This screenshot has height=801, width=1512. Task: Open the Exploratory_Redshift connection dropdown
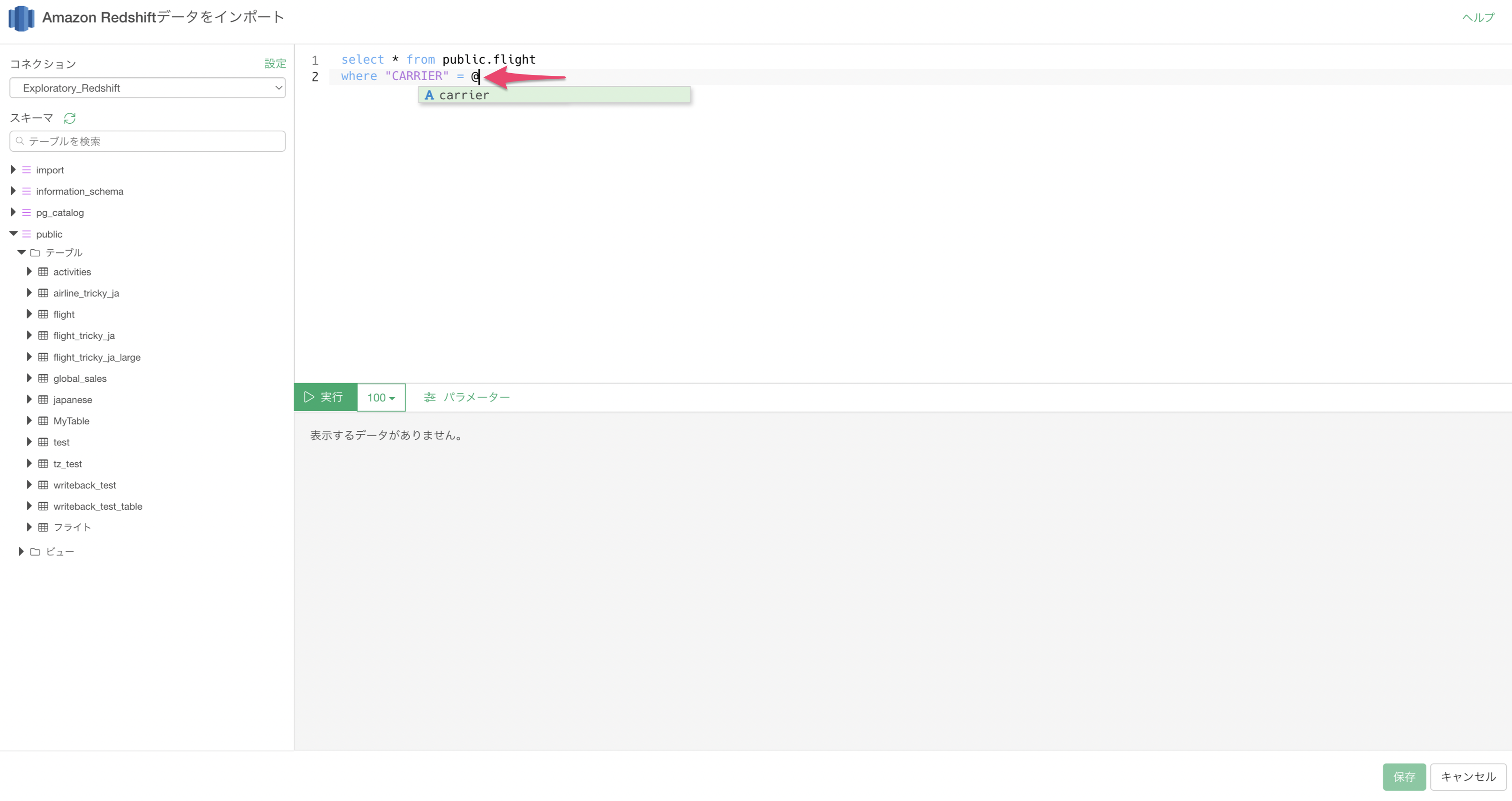click(147, 88)
